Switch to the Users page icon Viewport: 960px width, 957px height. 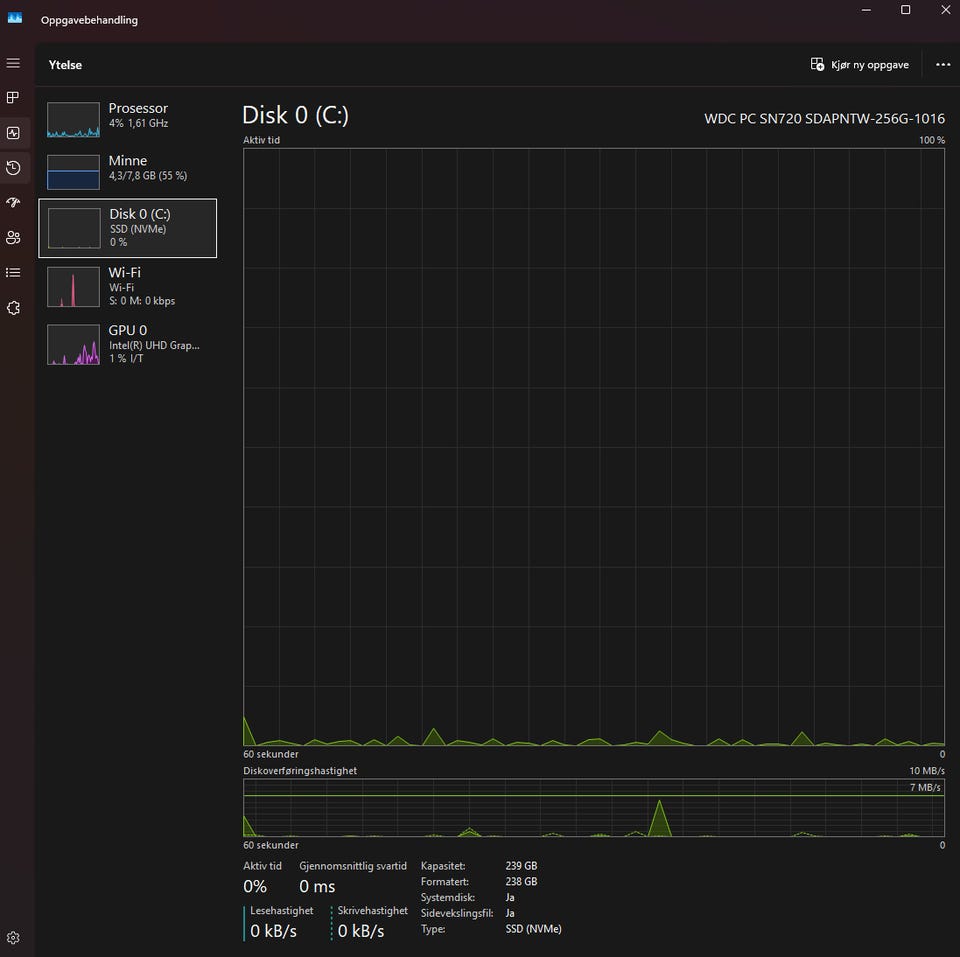coord(13,237)
